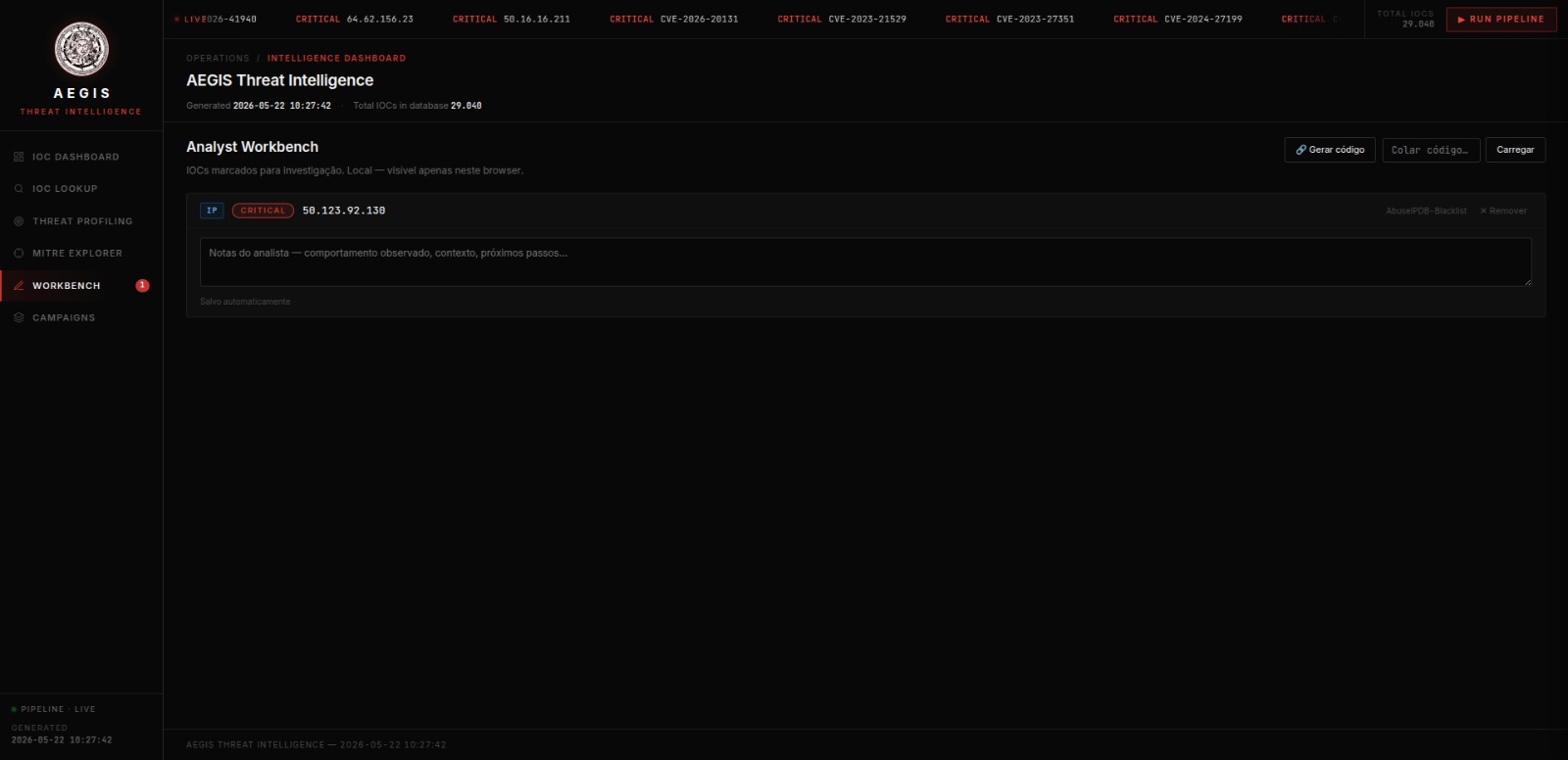Focus the Colar código input field
The image size is (1568, 760).
point(1431,150)
